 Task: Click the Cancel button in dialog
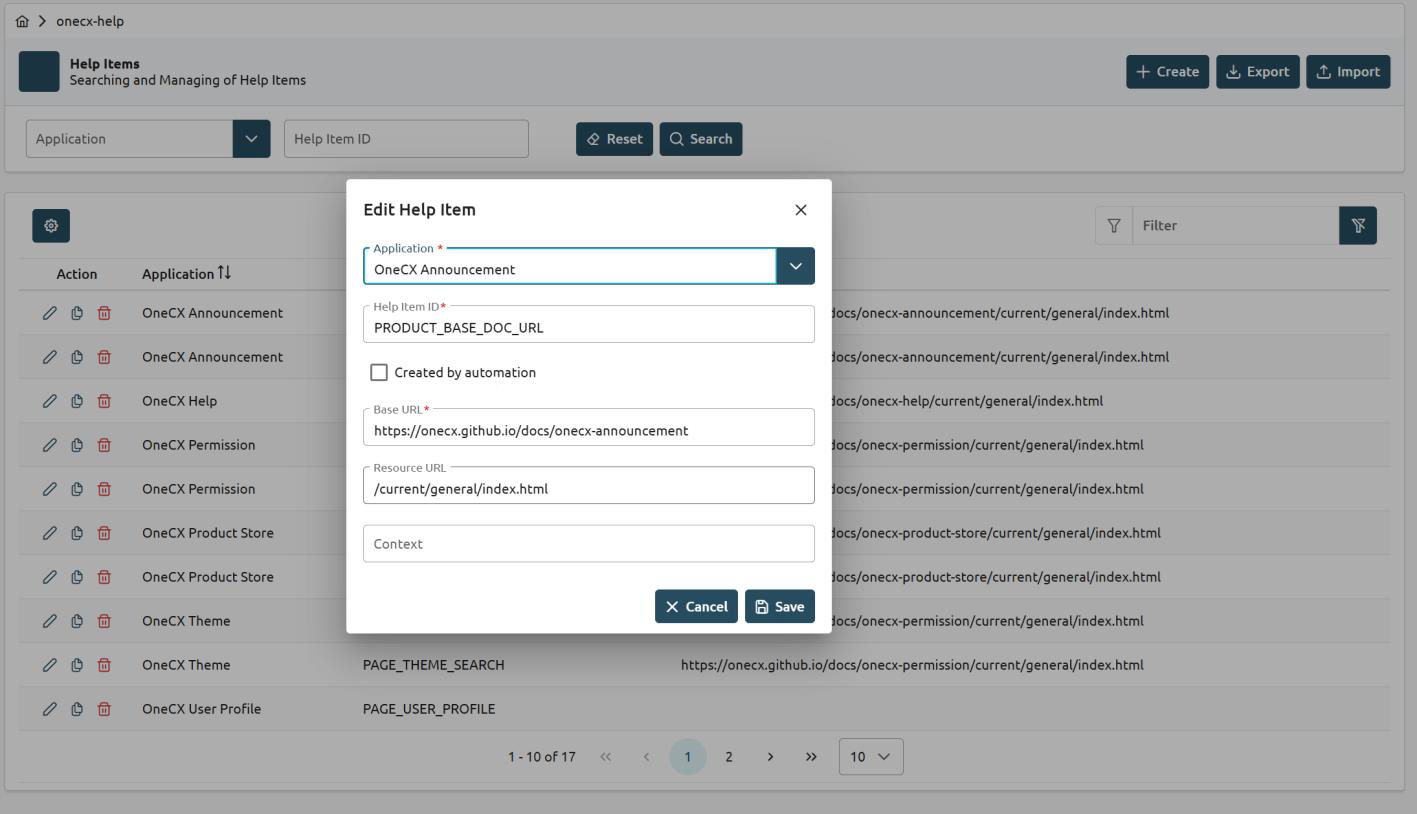click(x=696, y=607)
